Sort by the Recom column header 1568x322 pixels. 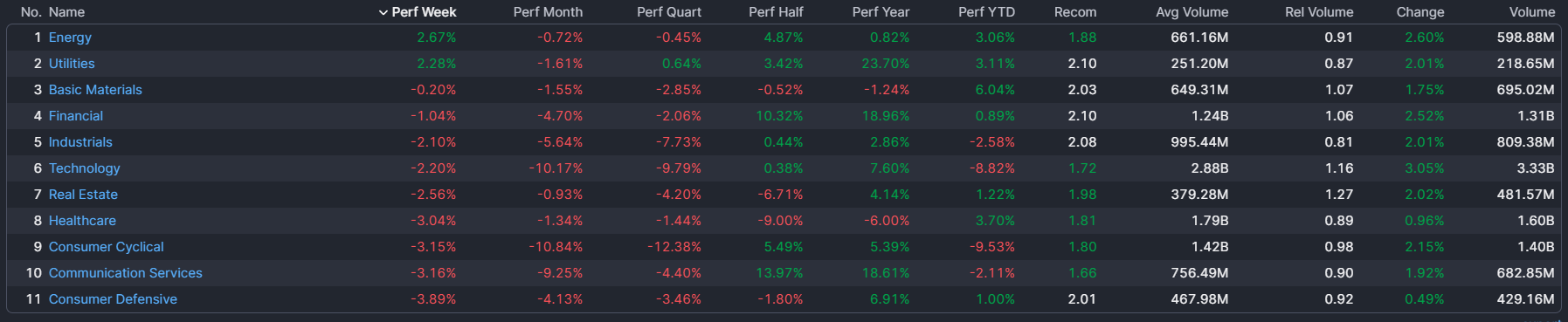coord(1075,12)
